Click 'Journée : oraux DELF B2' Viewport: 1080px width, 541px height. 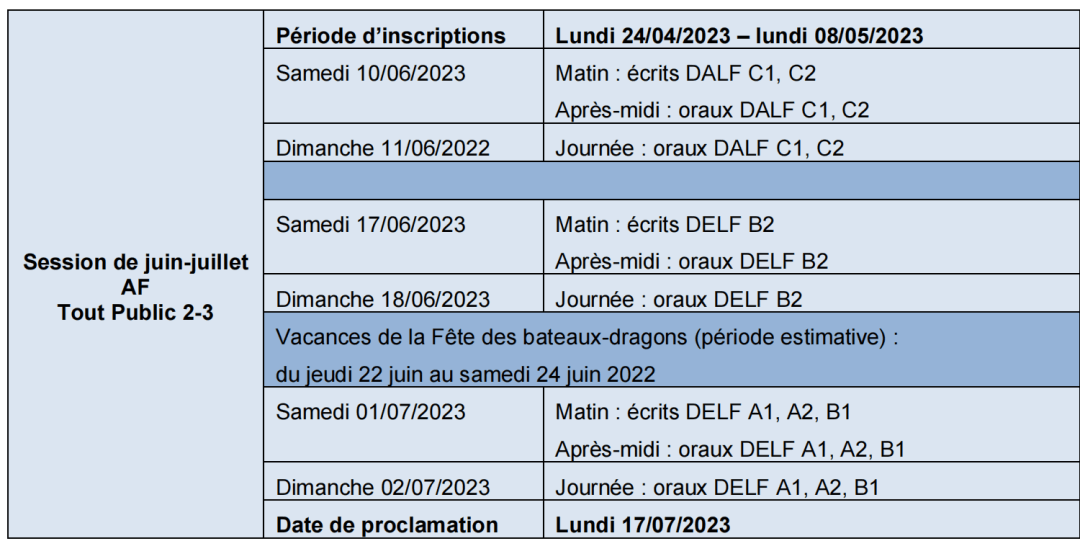[678, 300]
